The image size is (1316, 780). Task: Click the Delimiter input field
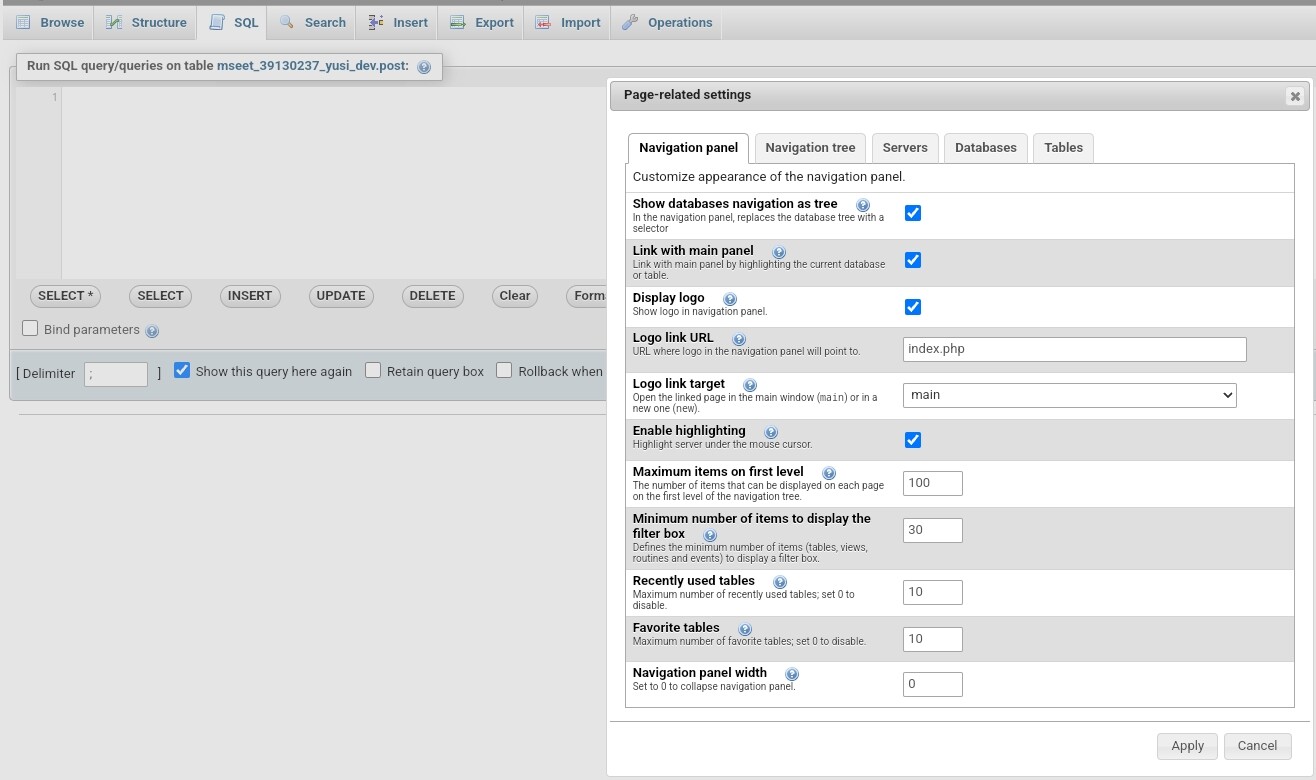[116, 374]
